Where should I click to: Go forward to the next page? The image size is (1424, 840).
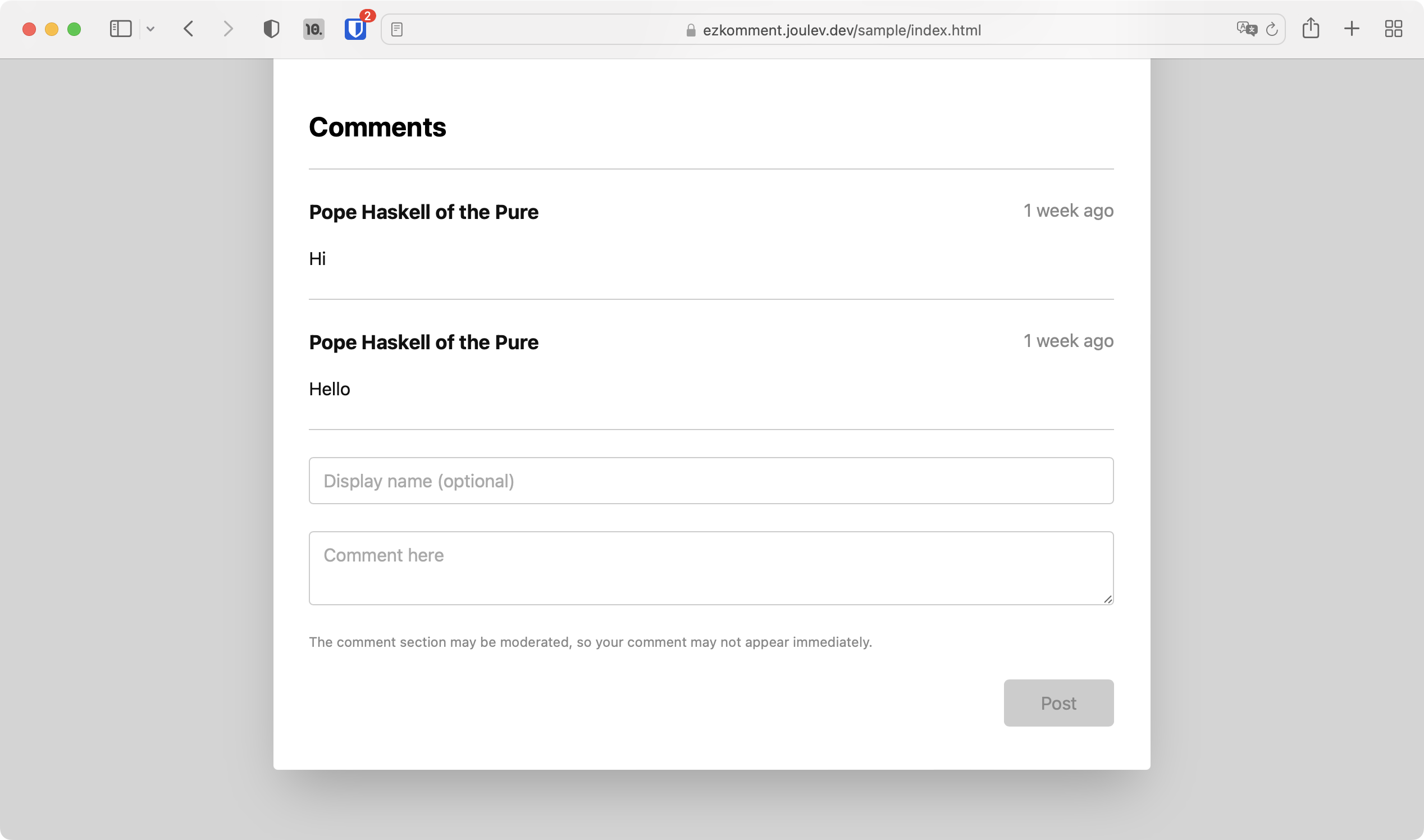pyautogui.click(x=228, y=29)
